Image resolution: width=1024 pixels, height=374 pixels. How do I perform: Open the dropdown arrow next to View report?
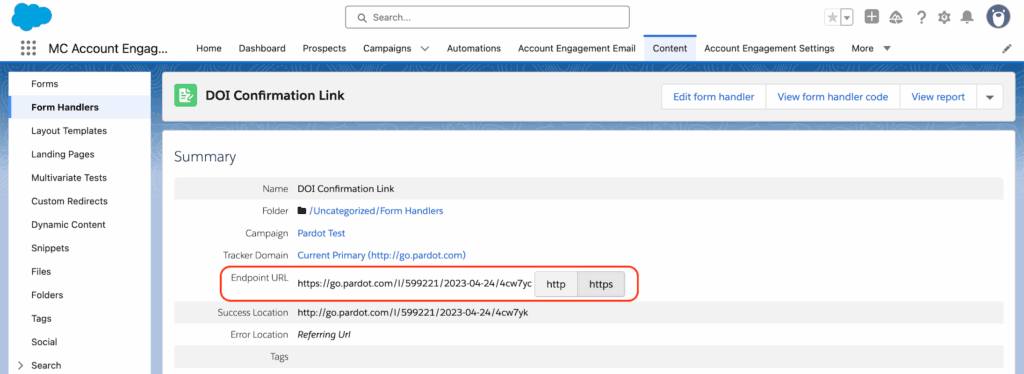point(989,97)
